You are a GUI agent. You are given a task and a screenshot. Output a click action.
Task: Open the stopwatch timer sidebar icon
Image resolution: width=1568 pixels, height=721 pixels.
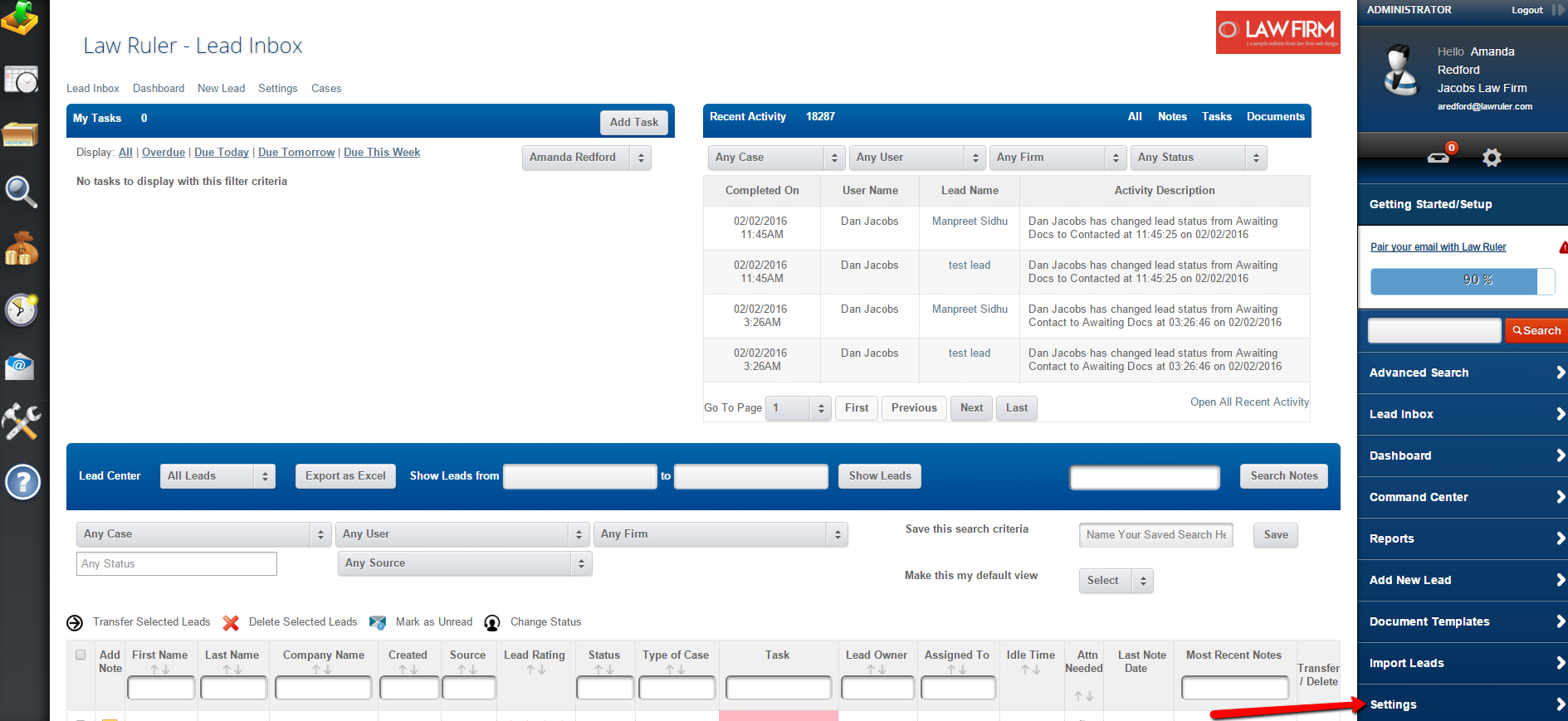click(21, 309)
